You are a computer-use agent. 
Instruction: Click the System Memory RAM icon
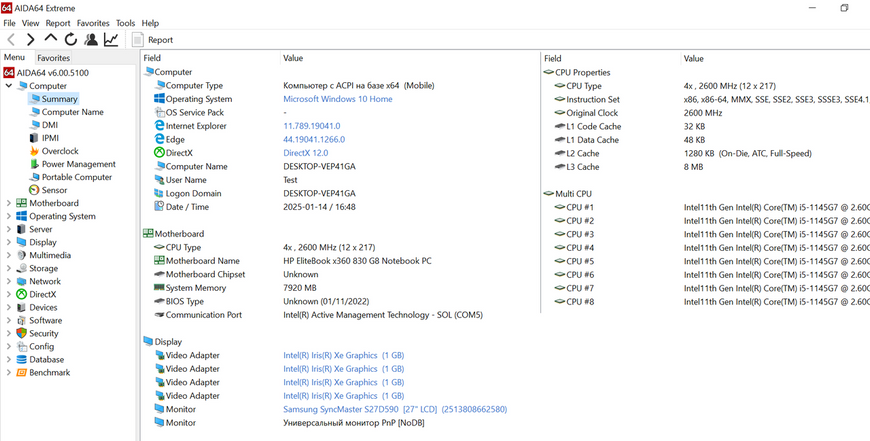[x=159, y=288]
